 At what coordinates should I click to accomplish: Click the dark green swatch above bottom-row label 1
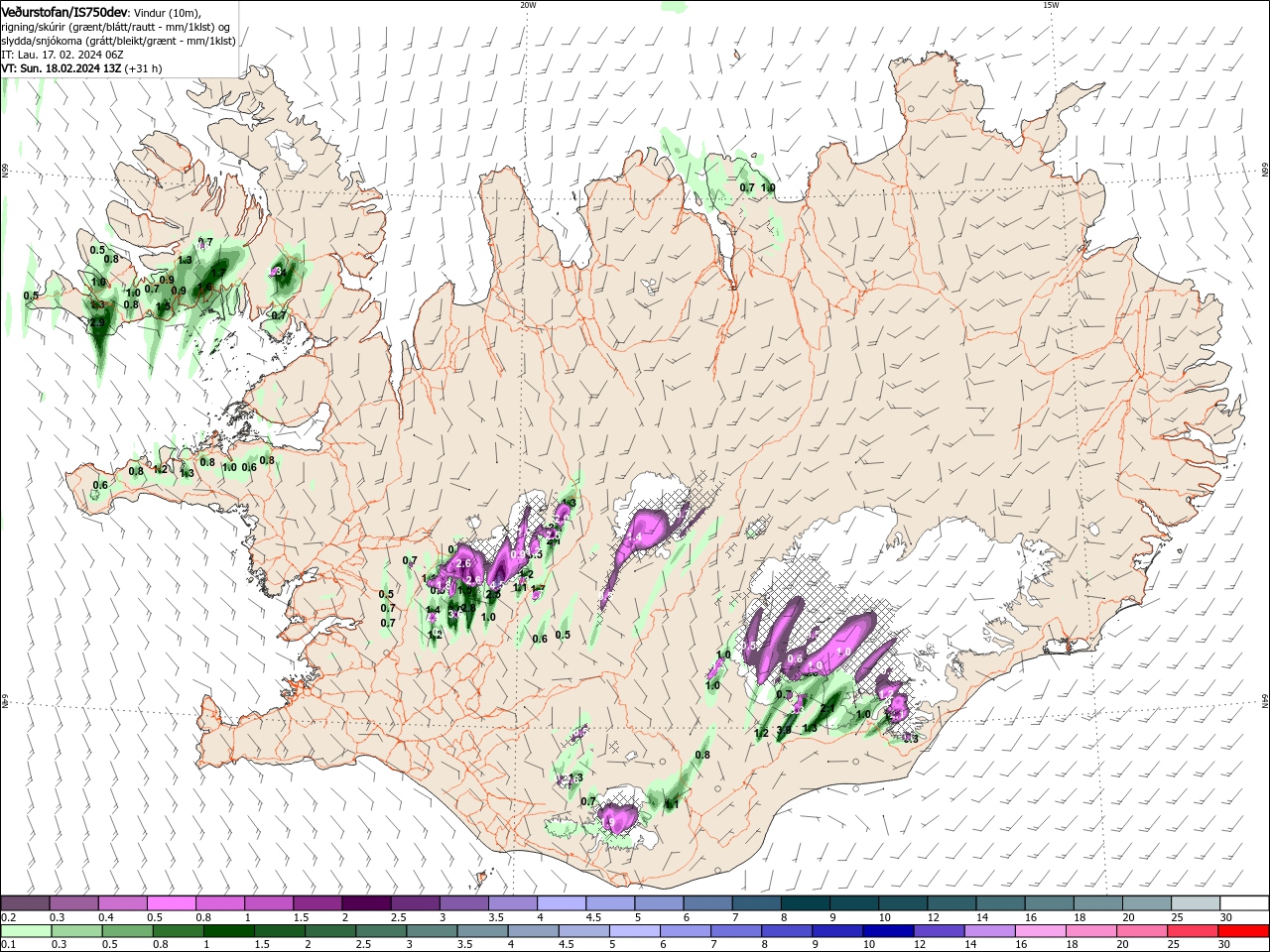tap(228, 931)
